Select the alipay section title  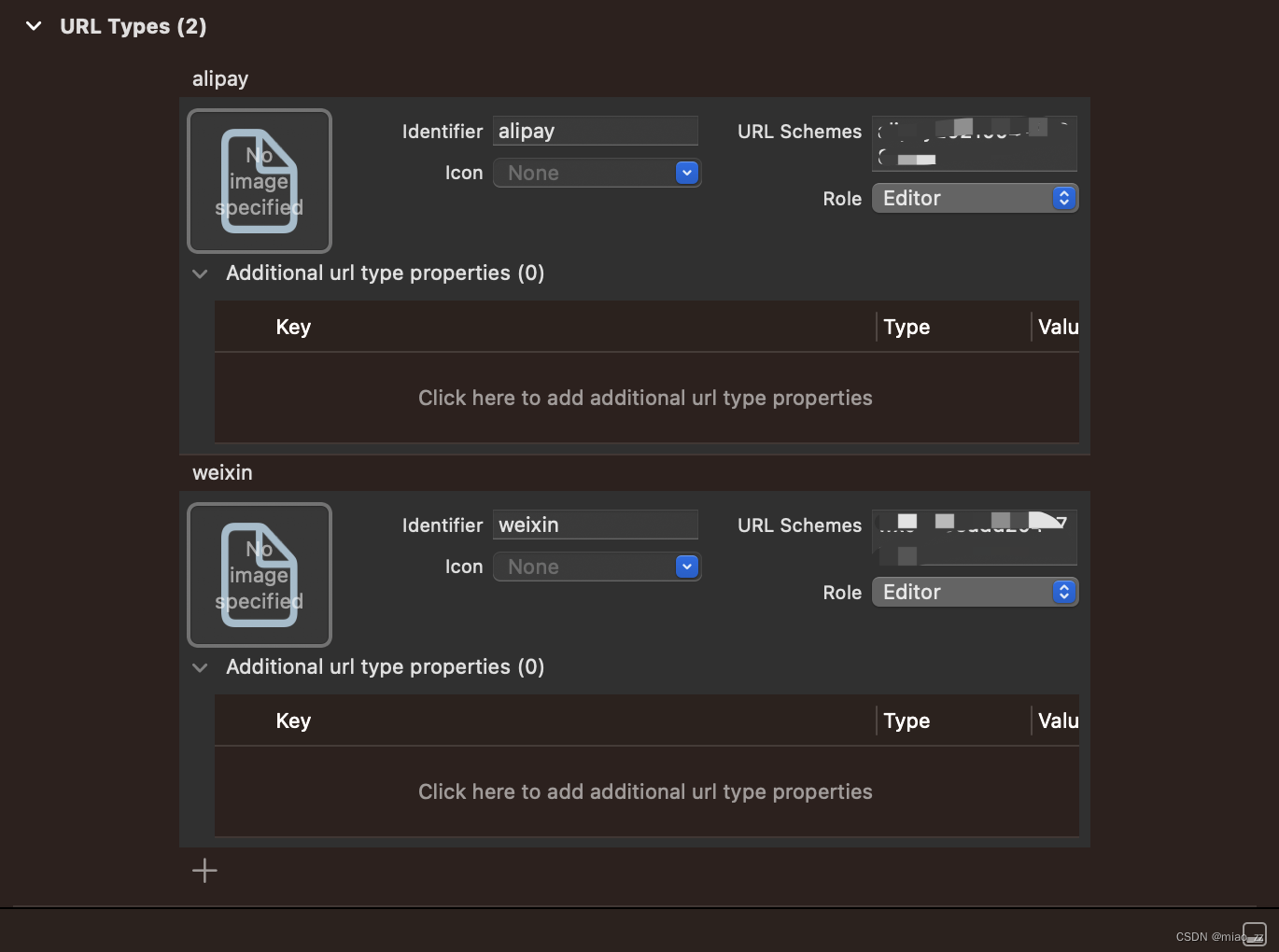point(220,79)
